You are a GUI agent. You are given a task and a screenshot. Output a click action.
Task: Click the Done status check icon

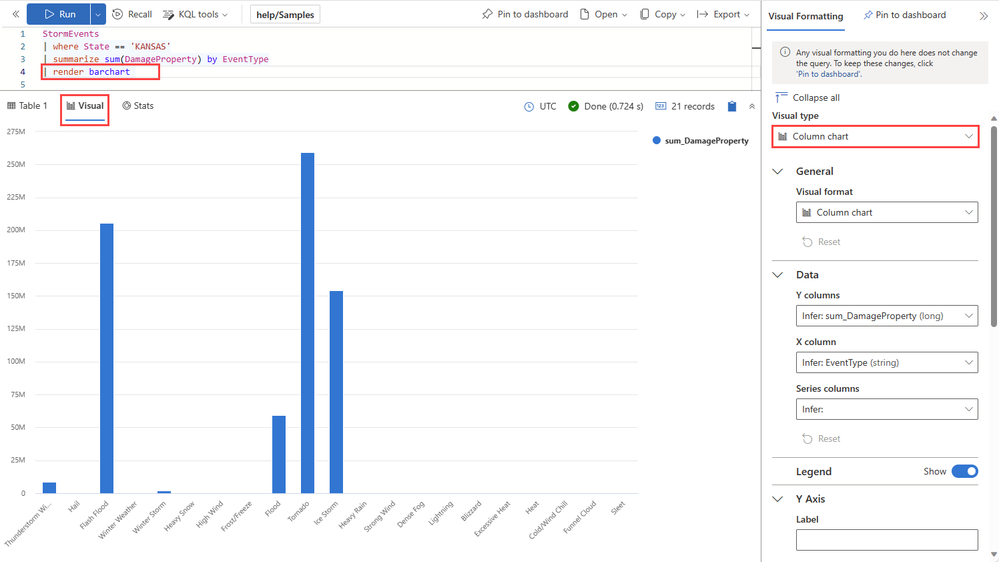[x=573, y=106]
